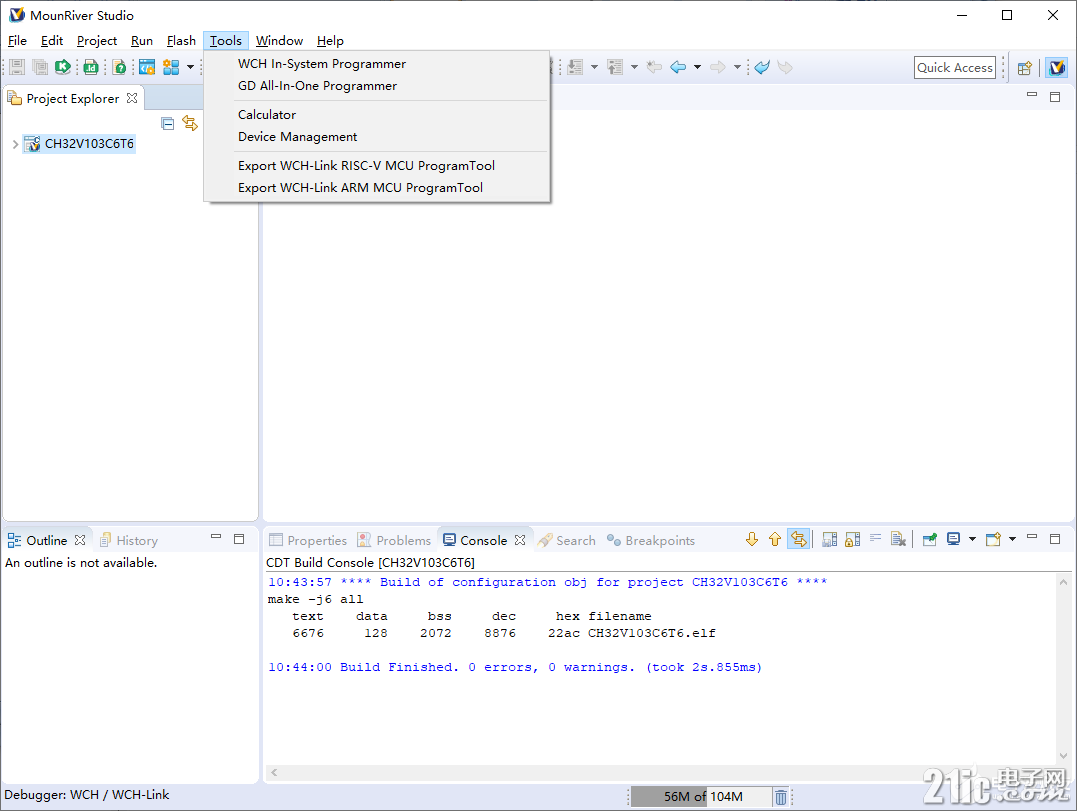Open Forward history dropdown arrow
The image size is (1077, 811).
(x=737, y=67)
